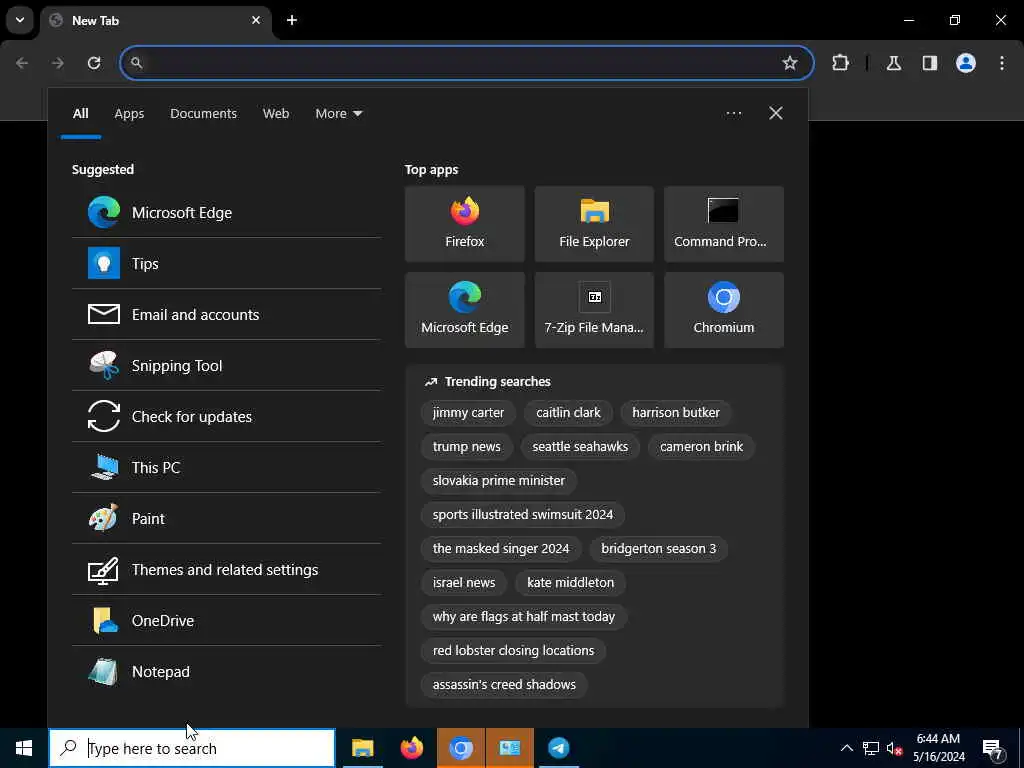Search trending assassin's creed shadows
The width and height of the screenshot is (1024, 768).
(504, 684)
